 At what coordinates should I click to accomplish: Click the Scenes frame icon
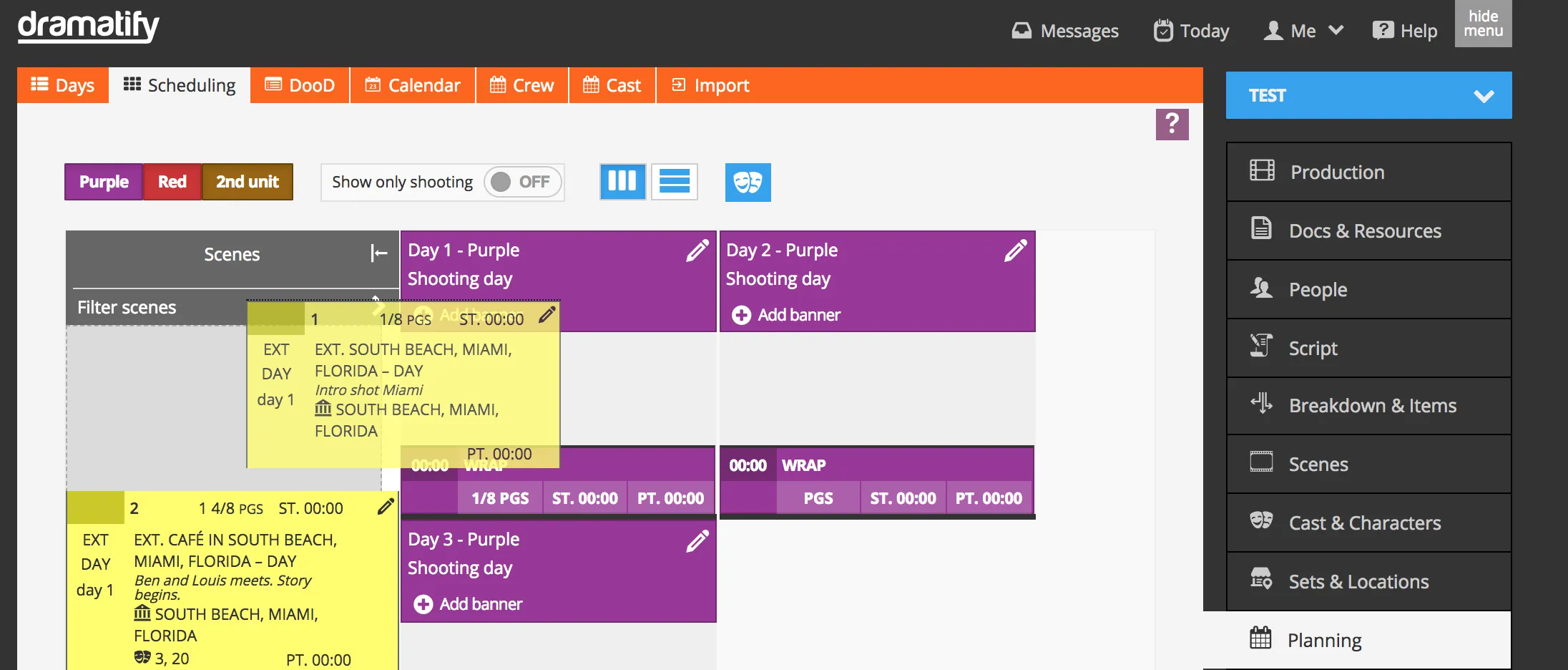tap(1261, 462)
